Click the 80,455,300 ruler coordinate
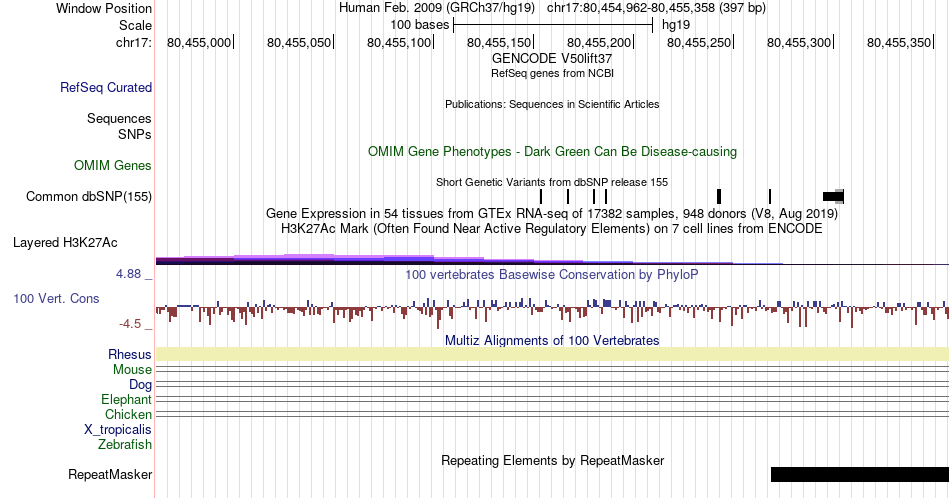 pos(799,42)
